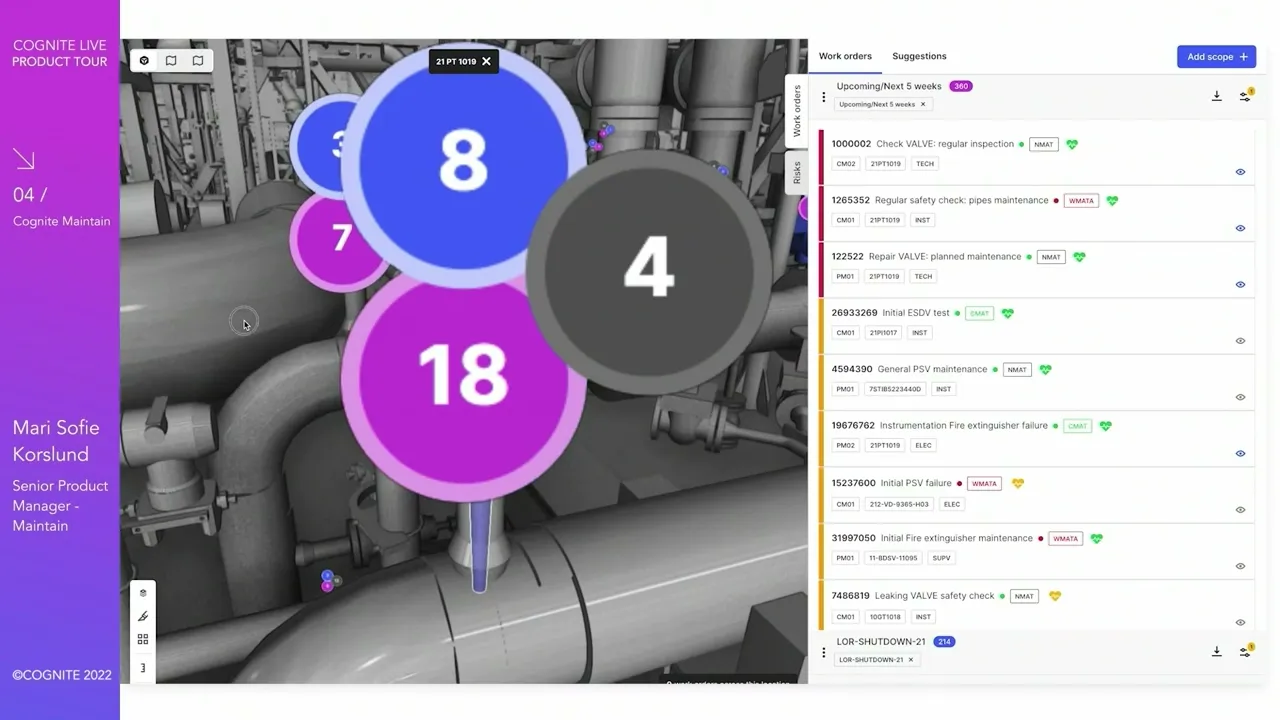
Task: Close the 21 PT 1019 tag label
Action: tap(486, 61)
